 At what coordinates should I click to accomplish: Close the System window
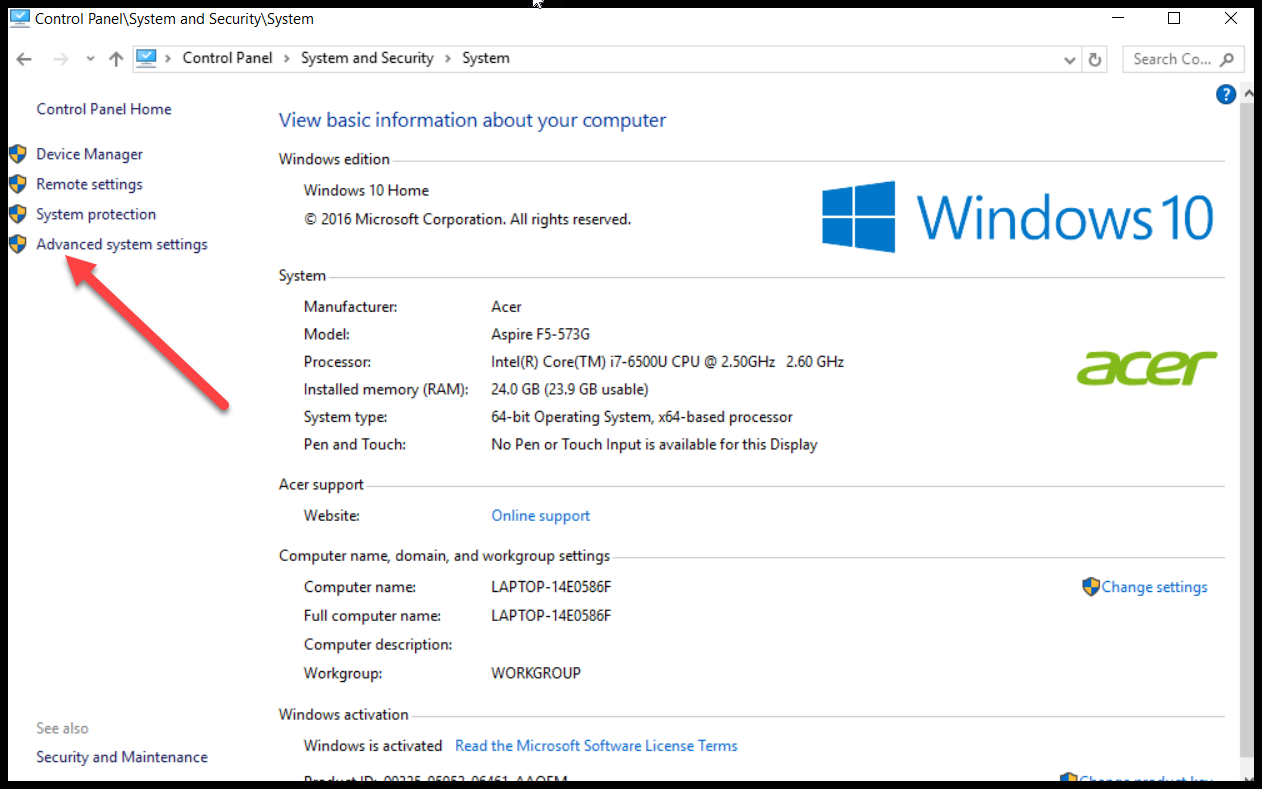pyautogui.click(x=1231, y=18)
